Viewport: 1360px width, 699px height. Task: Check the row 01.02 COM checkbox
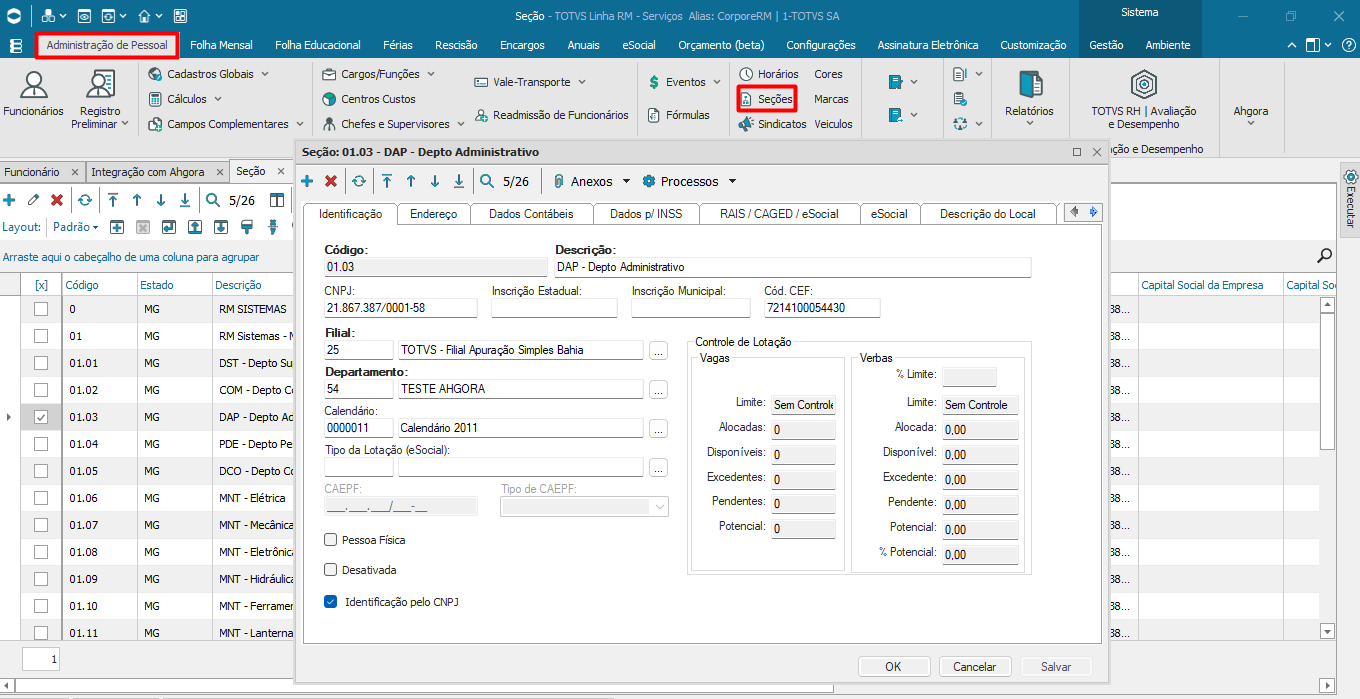tap(41, 390)
